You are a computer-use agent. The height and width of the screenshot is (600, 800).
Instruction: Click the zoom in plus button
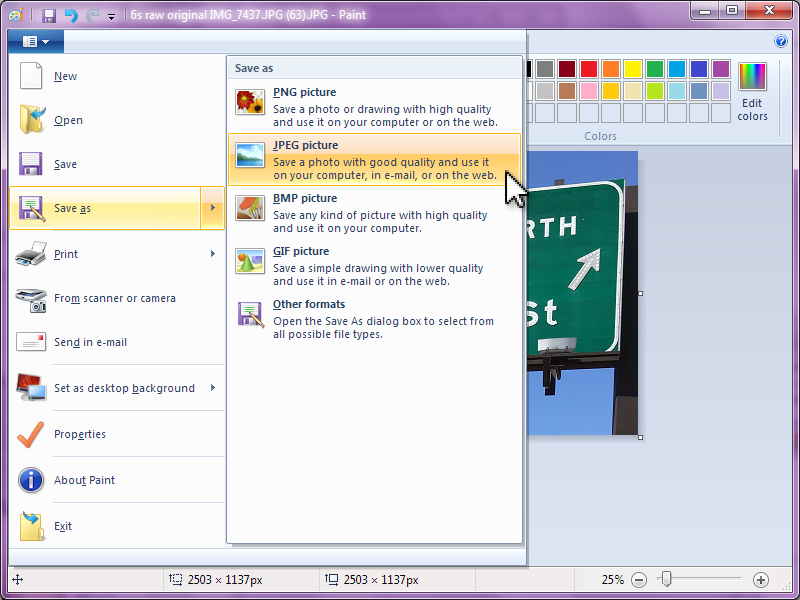(x=761, y=580)
